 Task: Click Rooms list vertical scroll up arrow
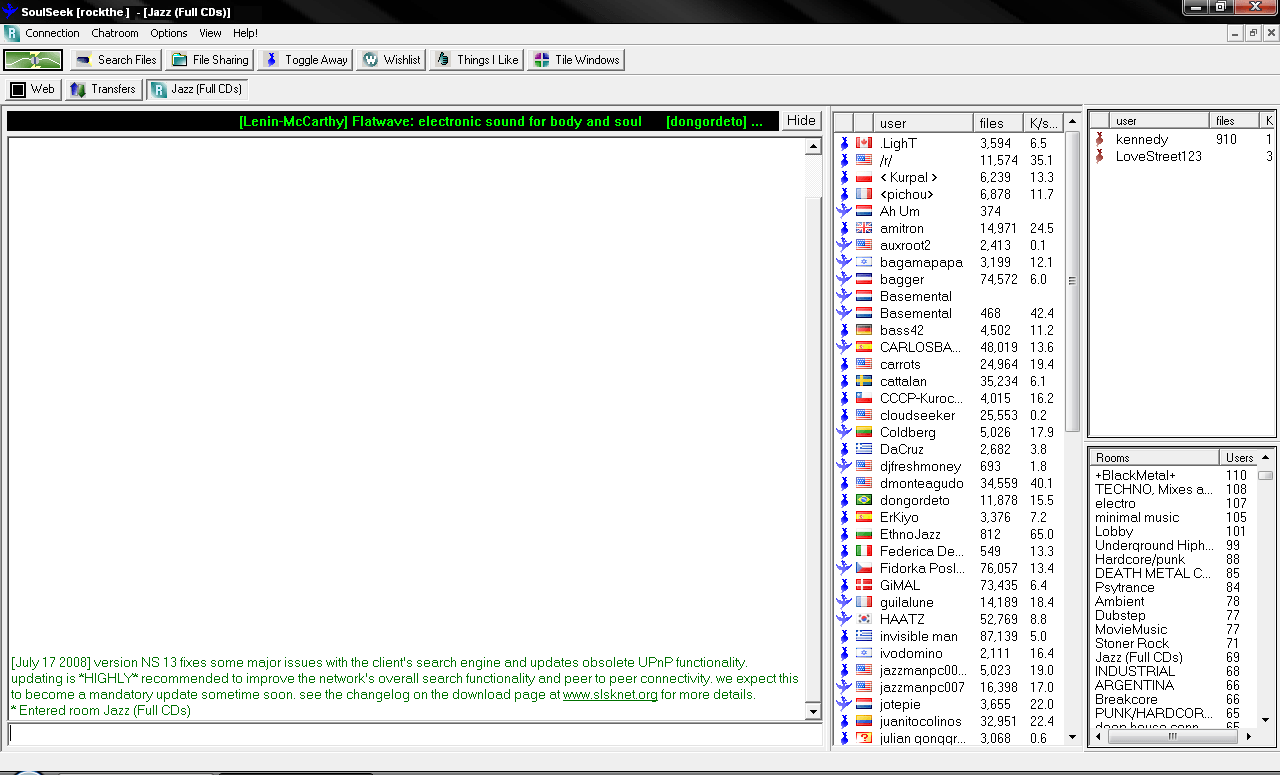[x=1265, y=457]
